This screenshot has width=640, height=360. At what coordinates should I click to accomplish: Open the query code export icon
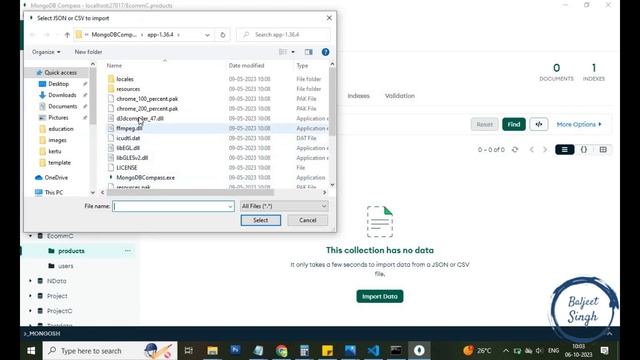(539, 124)
